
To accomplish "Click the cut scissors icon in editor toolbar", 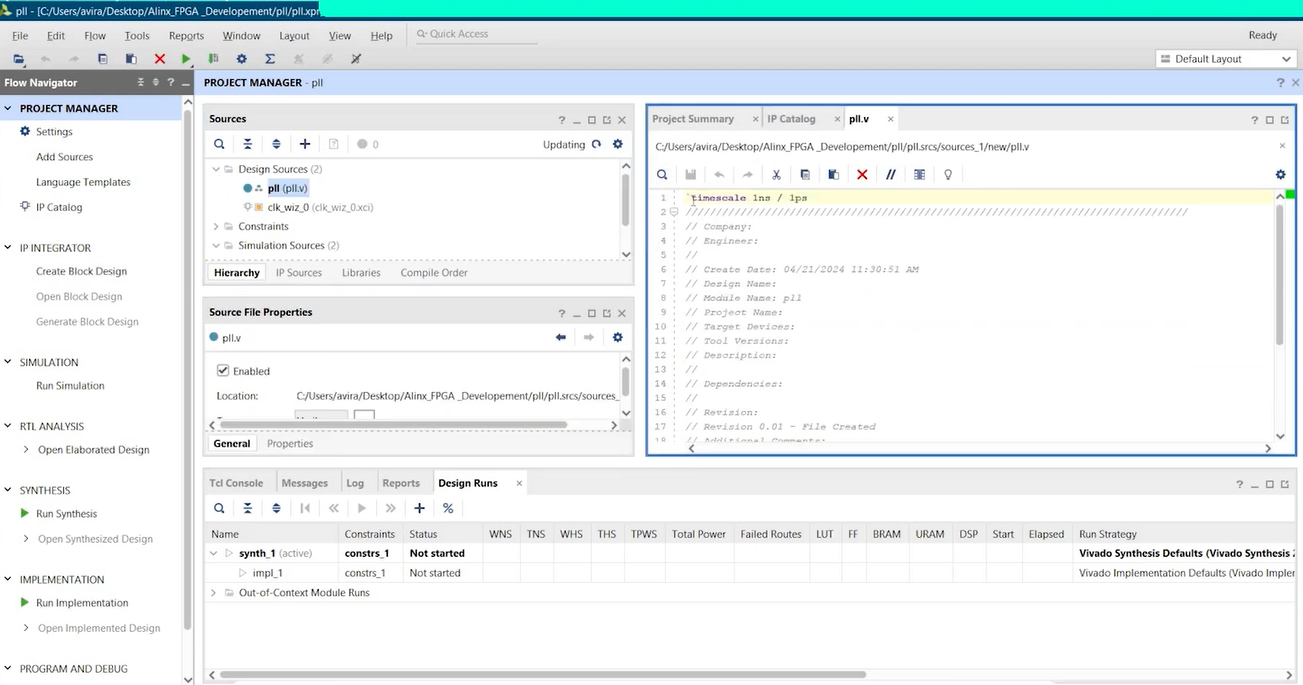I will [x=775, y=174].
